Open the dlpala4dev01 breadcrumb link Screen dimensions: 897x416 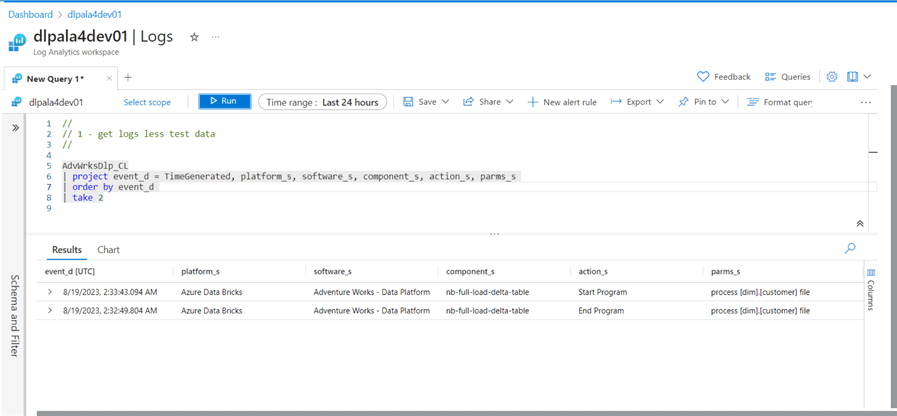(94, 14)
